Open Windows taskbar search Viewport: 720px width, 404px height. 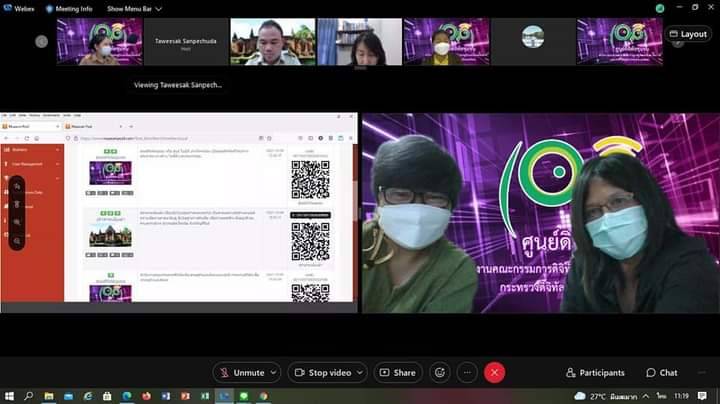[x=28, y=396]
